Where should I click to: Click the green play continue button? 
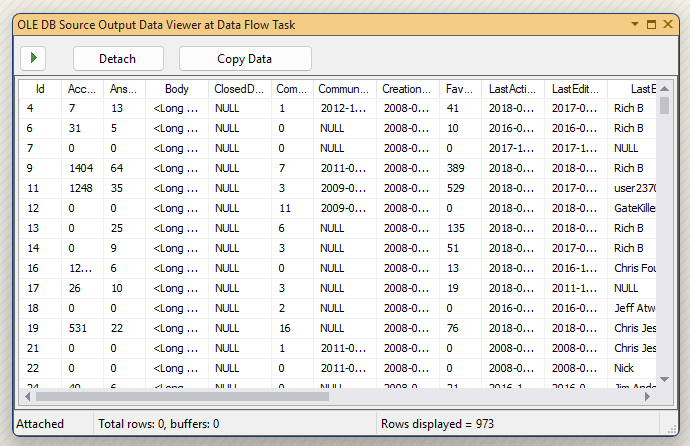tap(33, 58)
